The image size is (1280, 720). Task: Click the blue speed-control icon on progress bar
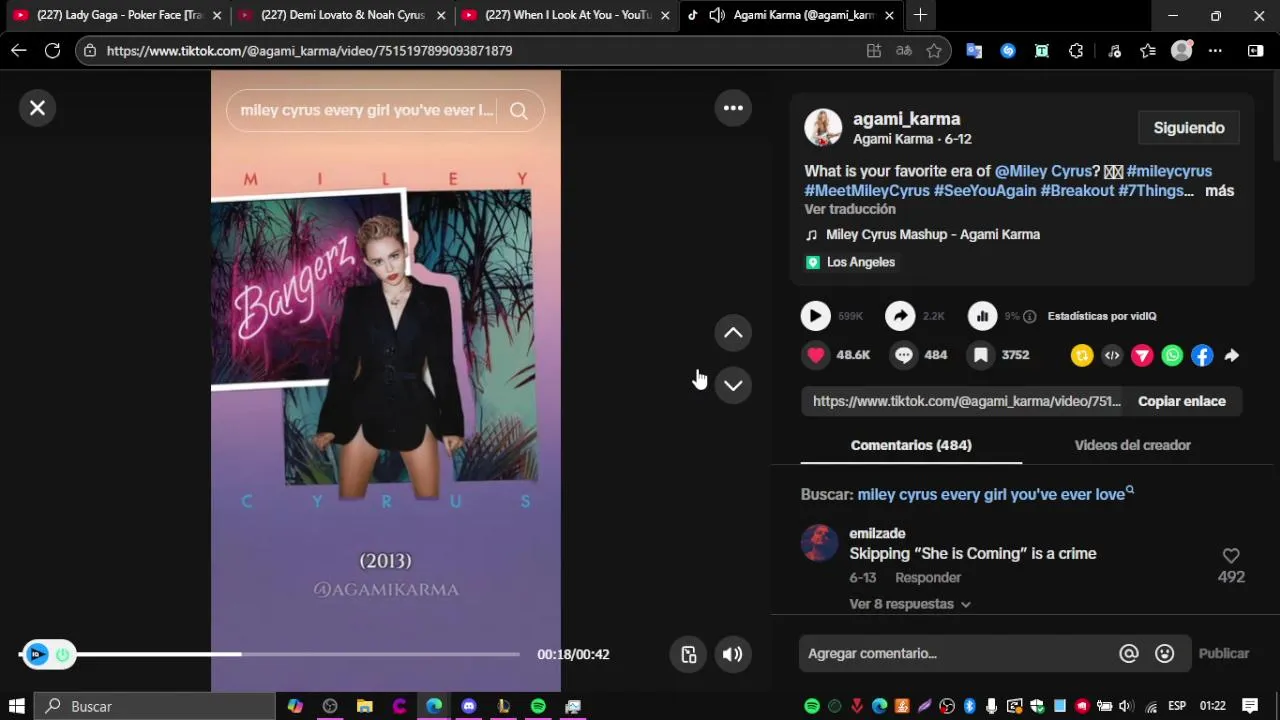click(37, 655)
